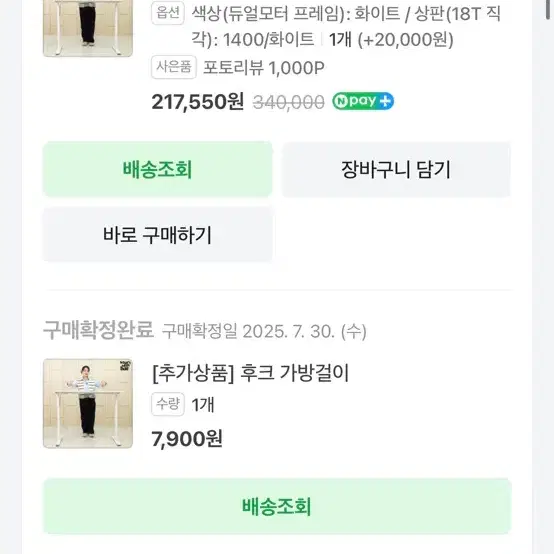Open the standing desk product thumbnail at top
The height and width of the screenshot is (554, 554).
pos(88,28)
